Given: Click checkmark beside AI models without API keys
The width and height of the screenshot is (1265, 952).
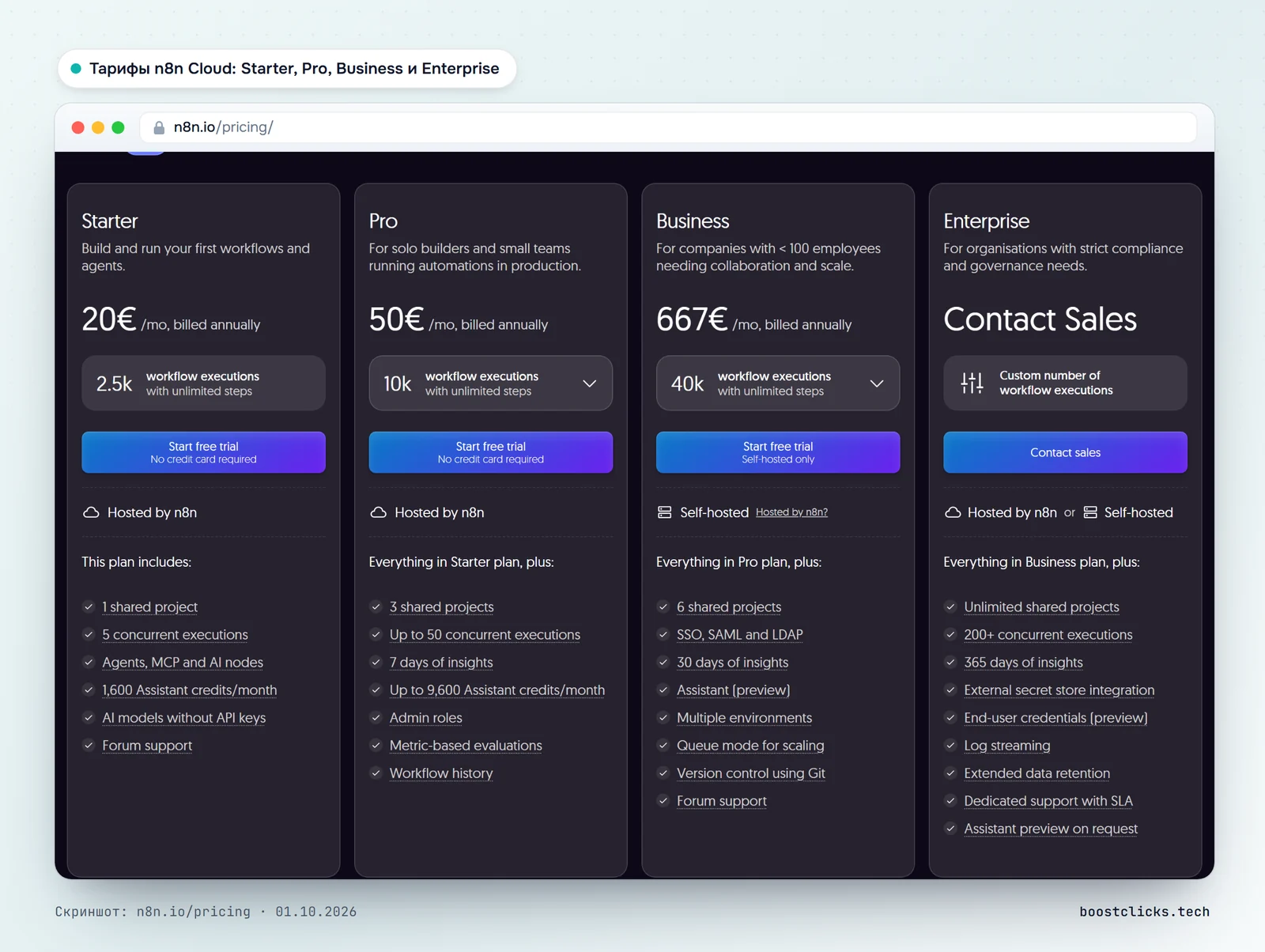Looking at the screenshot, I should (89, 717).
